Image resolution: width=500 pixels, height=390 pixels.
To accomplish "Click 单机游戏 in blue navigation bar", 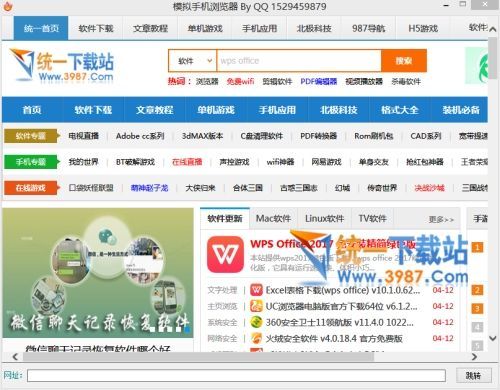I will pyautogui.click(x=216, y=110).
